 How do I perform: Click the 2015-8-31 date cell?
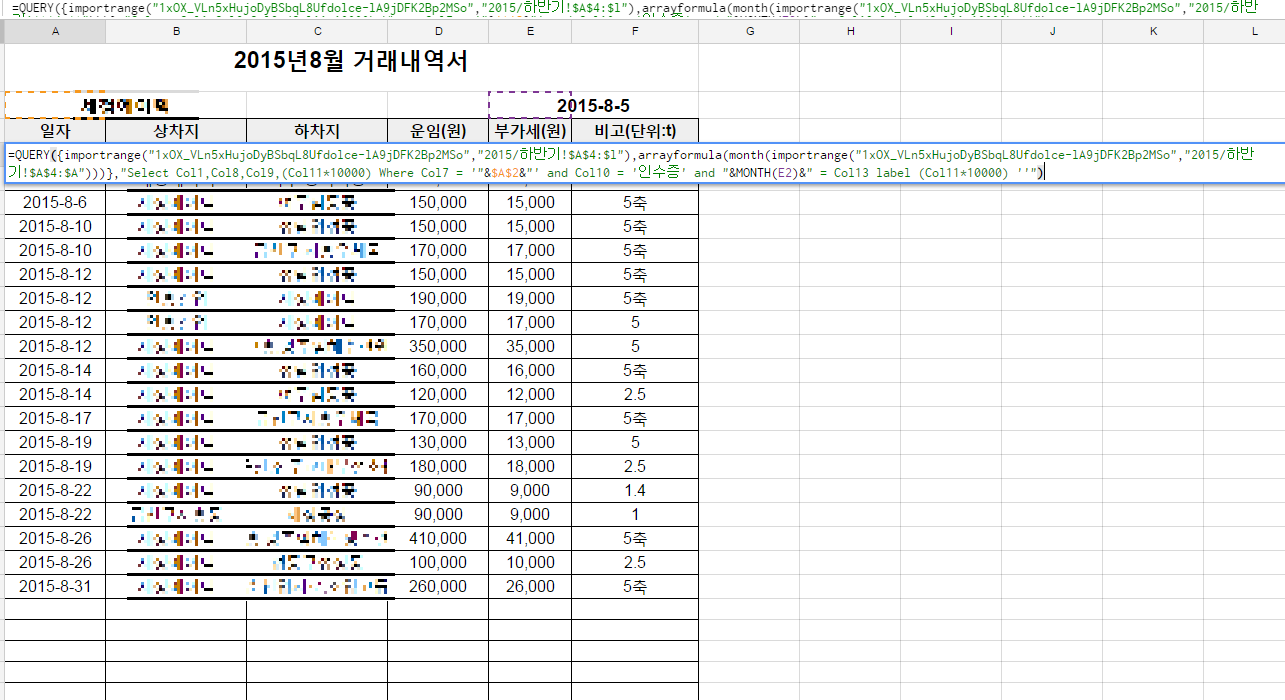click(x=55, y=587)
